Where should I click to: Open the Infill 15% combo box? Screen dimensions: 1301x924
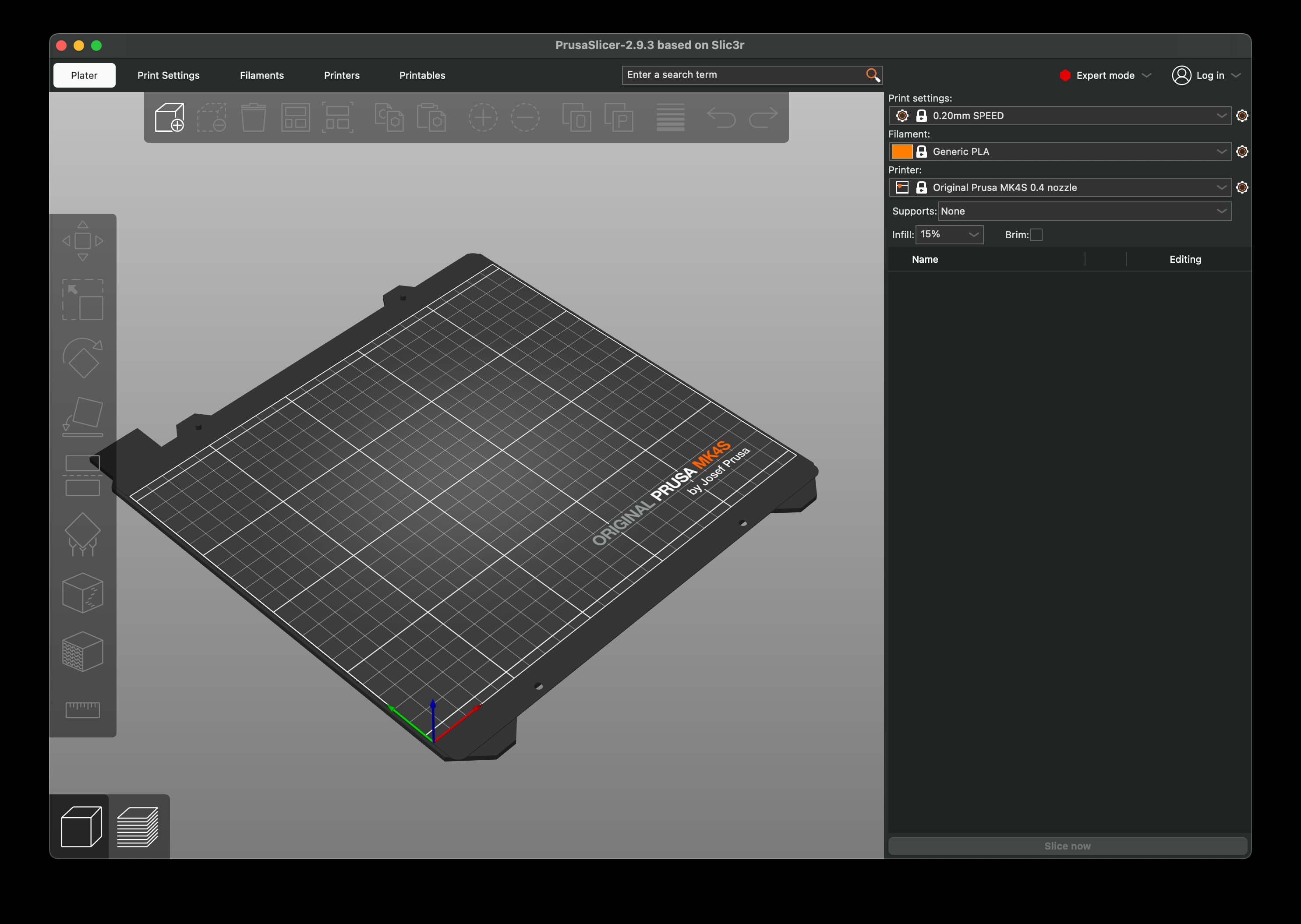point(949,234)
